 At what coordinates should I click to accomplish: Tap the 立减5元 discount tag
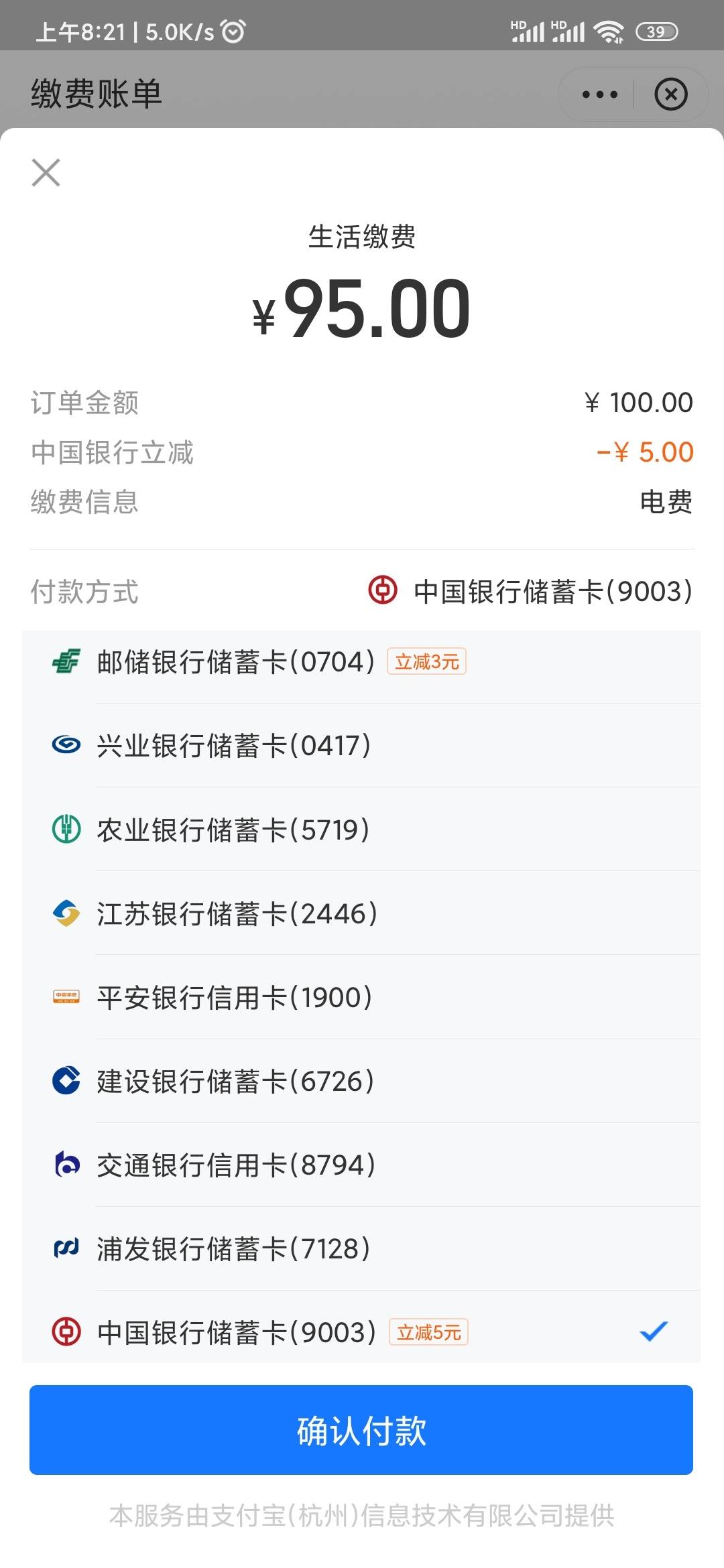[x=429, y=1332]
